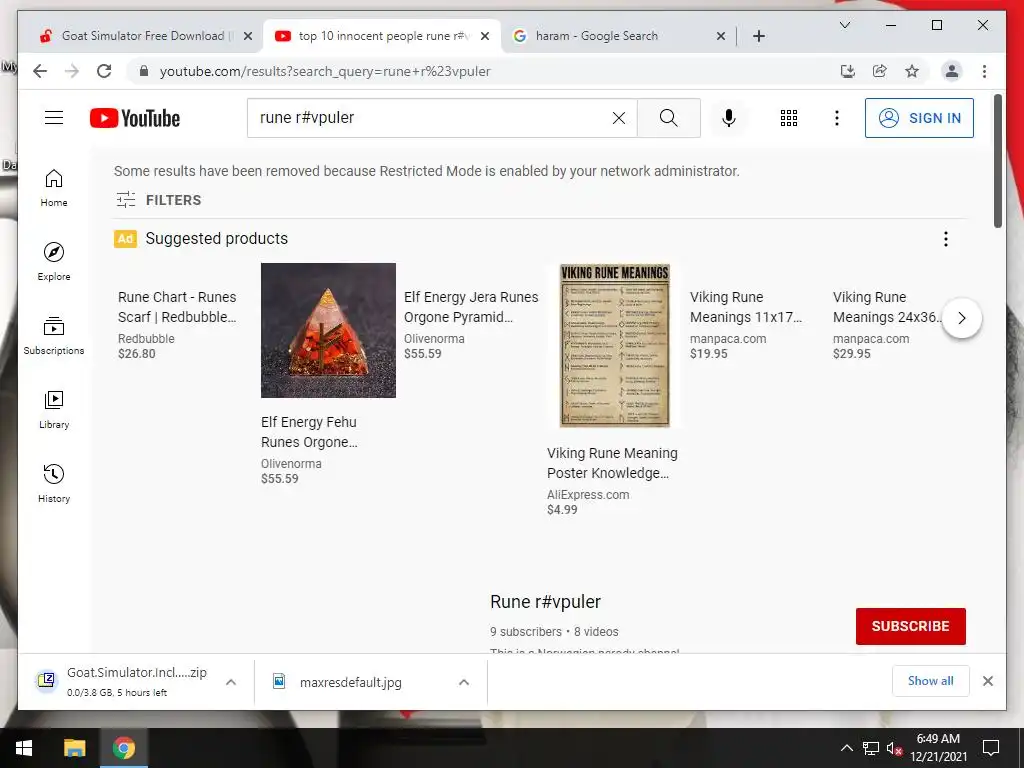Close the downloads bar
This screenshot has width=1024, height=768.
[987, 681]
